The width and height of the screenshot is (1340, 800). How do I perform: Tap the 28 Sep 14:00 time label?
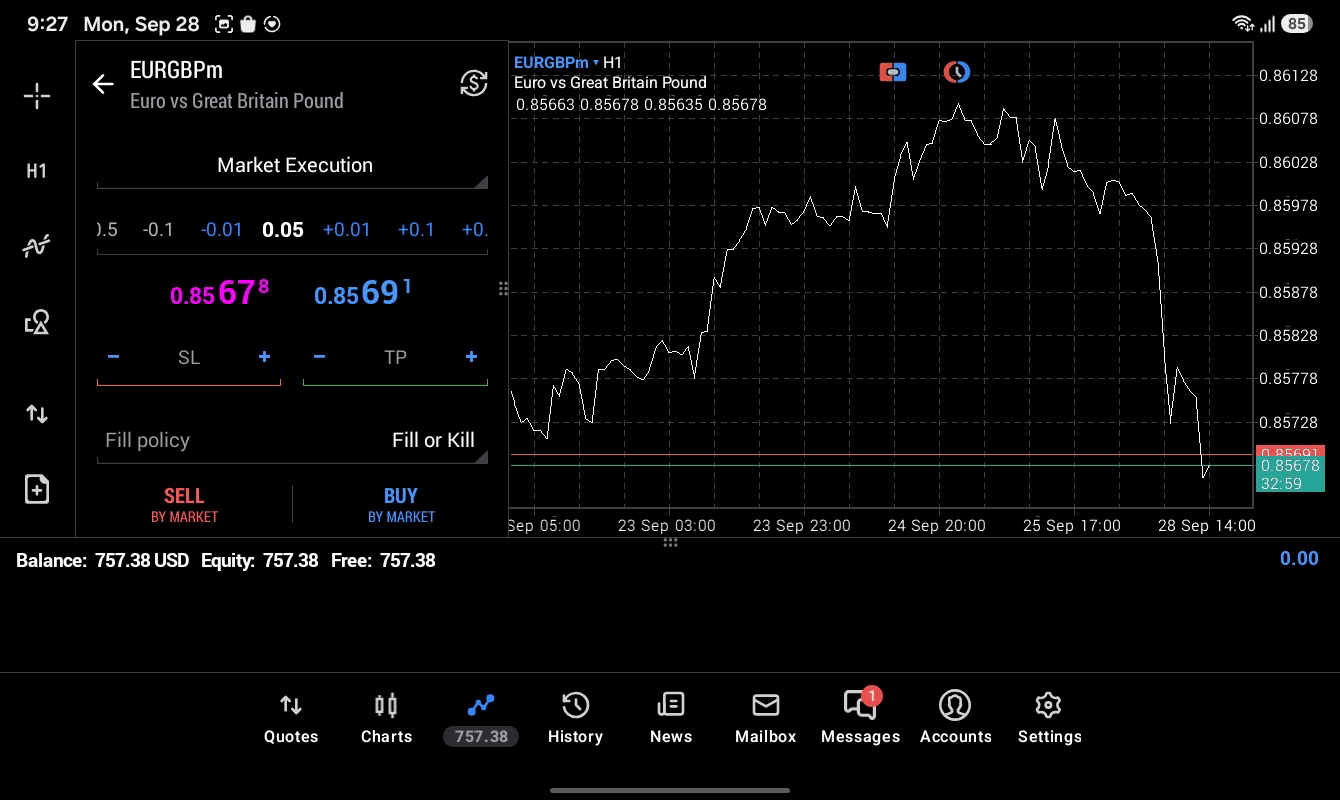[1206, 525]
